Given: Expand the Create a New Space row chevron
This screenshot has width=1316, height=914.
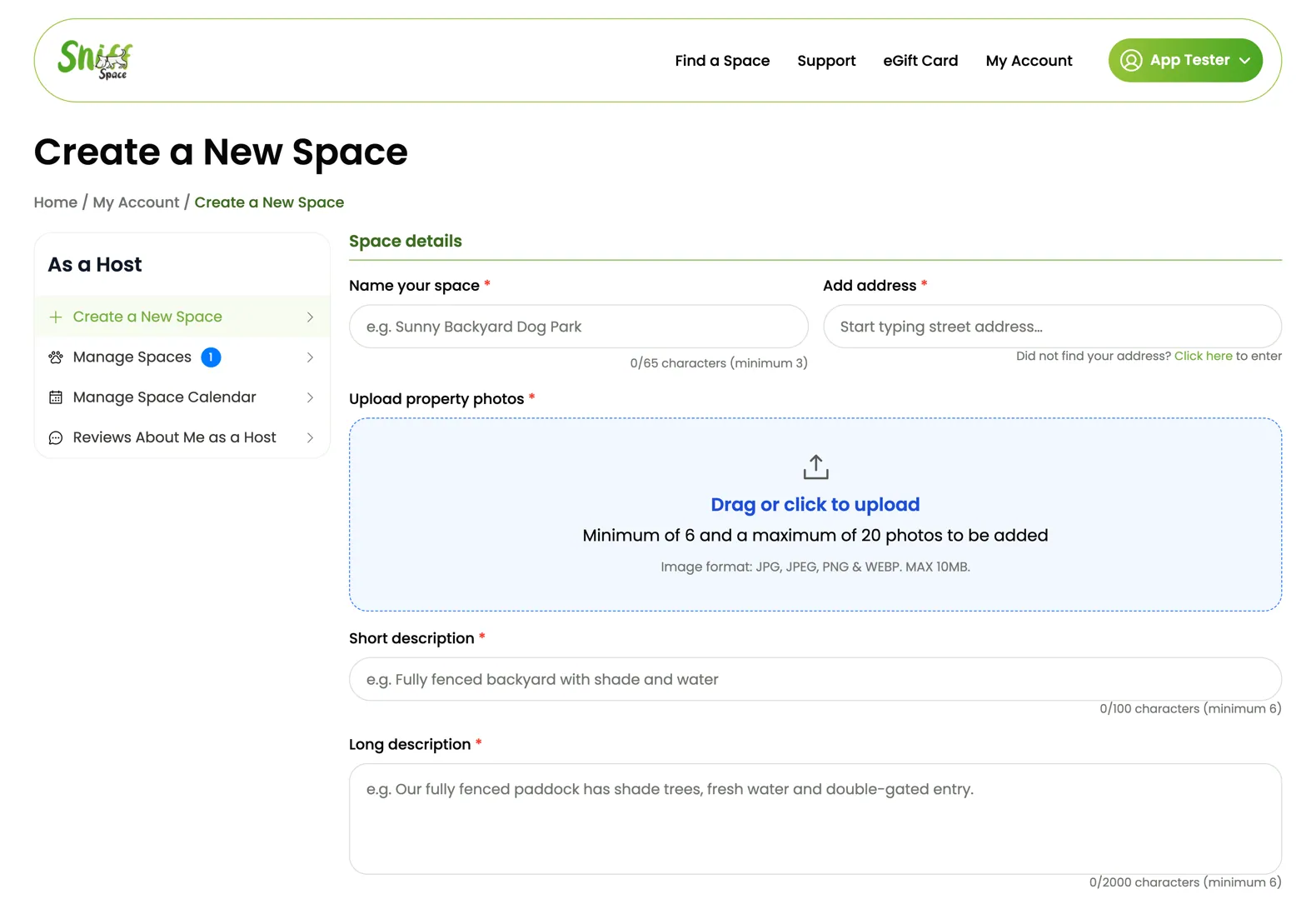Looking at the screenshot, I should [310, 317].
